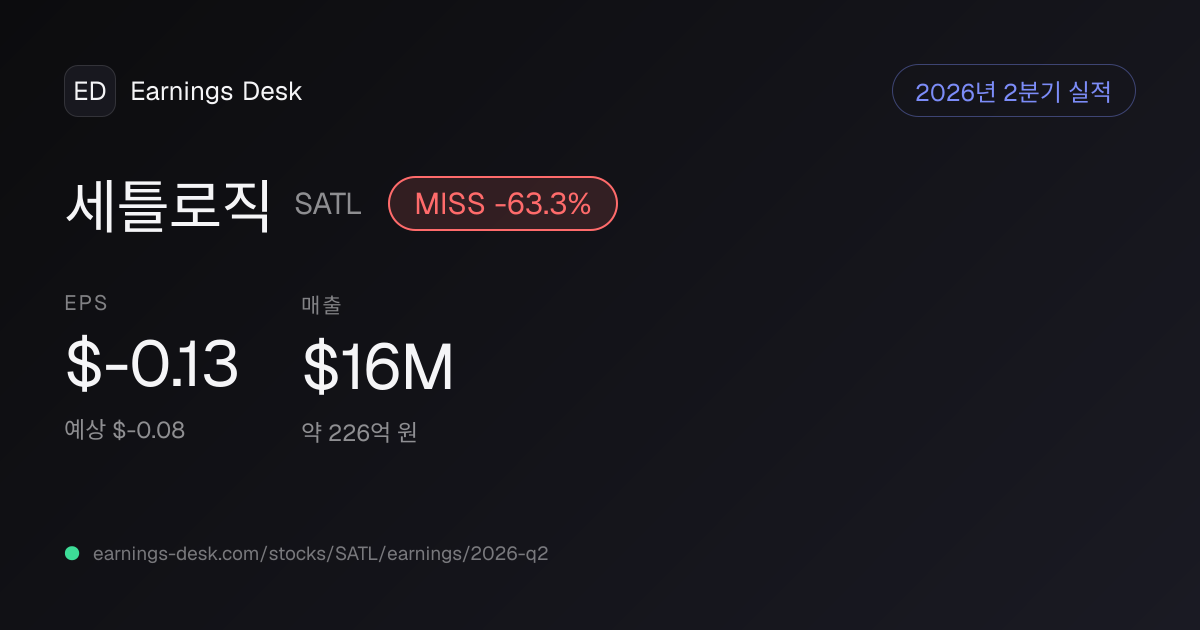The width and height of the screenshot is (1200, 630).
Task: Click the ED logo icon
Action: coord(90,91)
